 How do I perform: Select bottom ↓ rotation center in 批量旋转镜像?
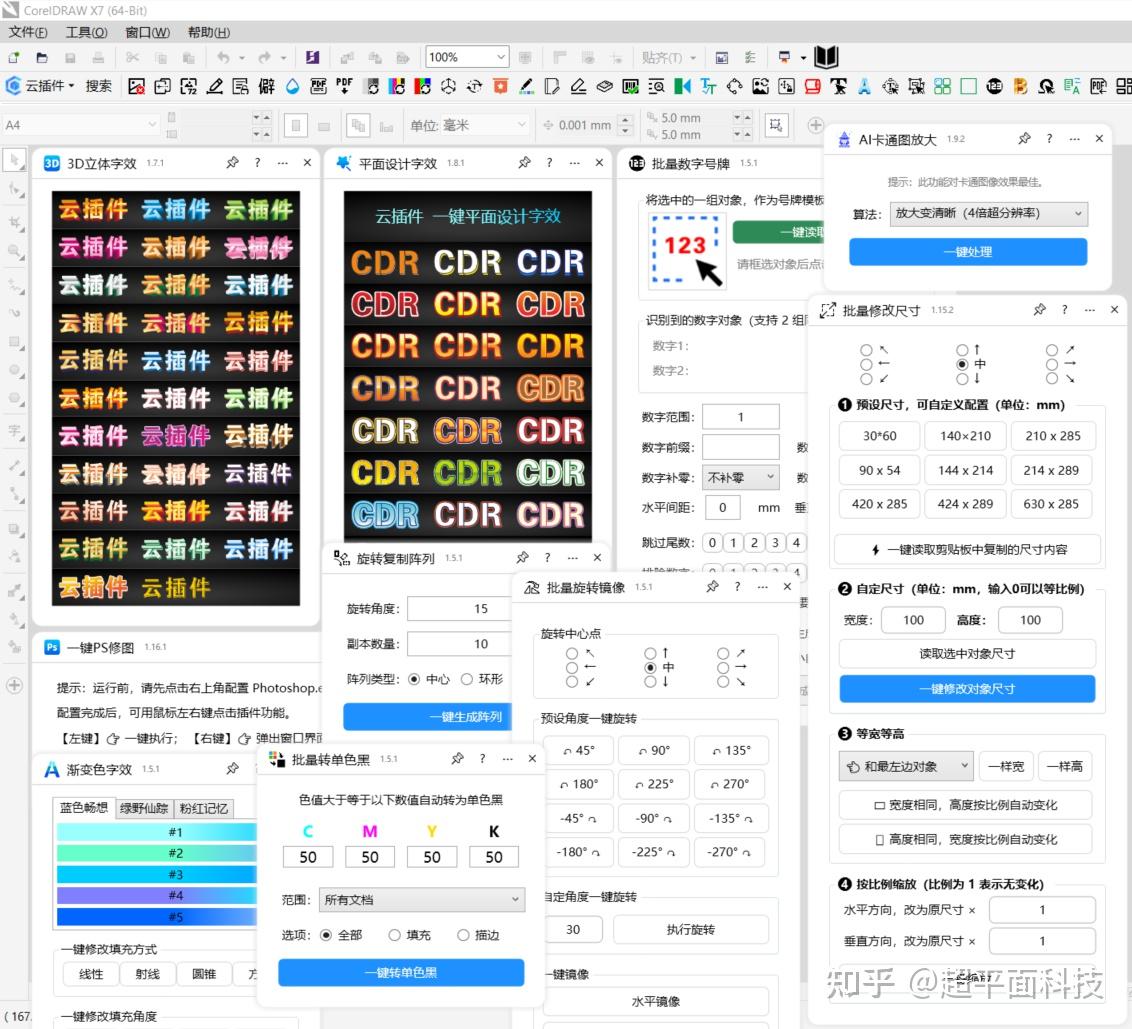point(650,682)
